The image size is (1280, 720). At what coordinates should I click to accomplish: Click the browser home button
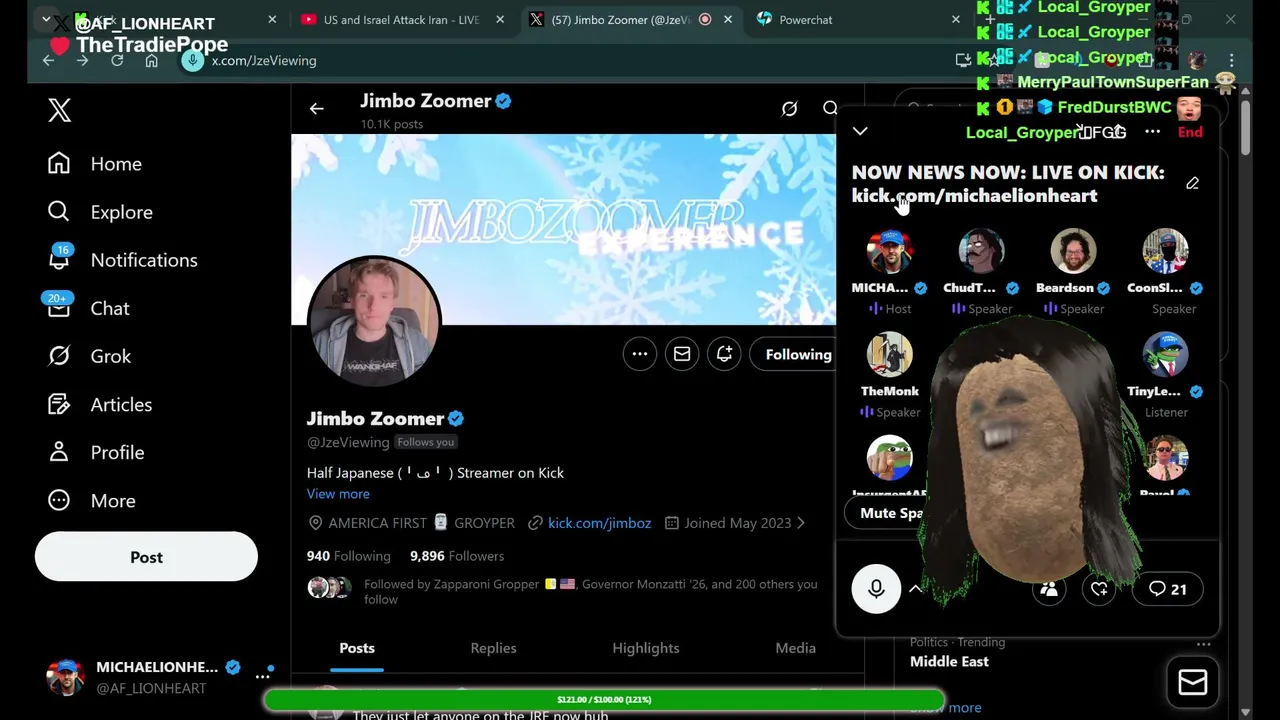(x=151, y=61)
